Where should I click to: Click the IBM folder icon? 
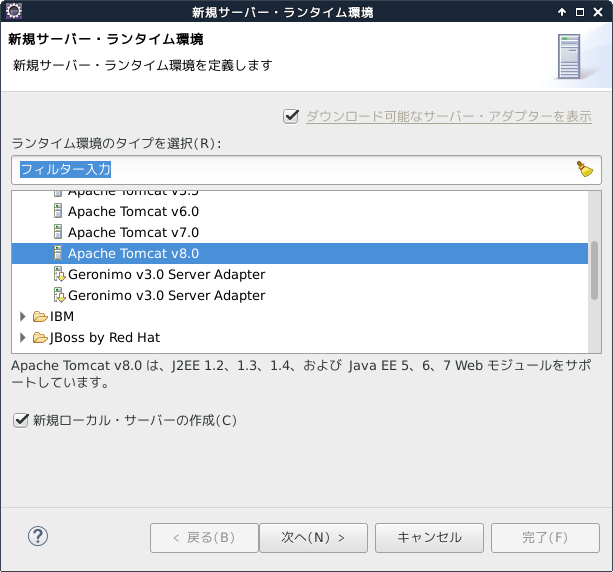click(40, 316)
